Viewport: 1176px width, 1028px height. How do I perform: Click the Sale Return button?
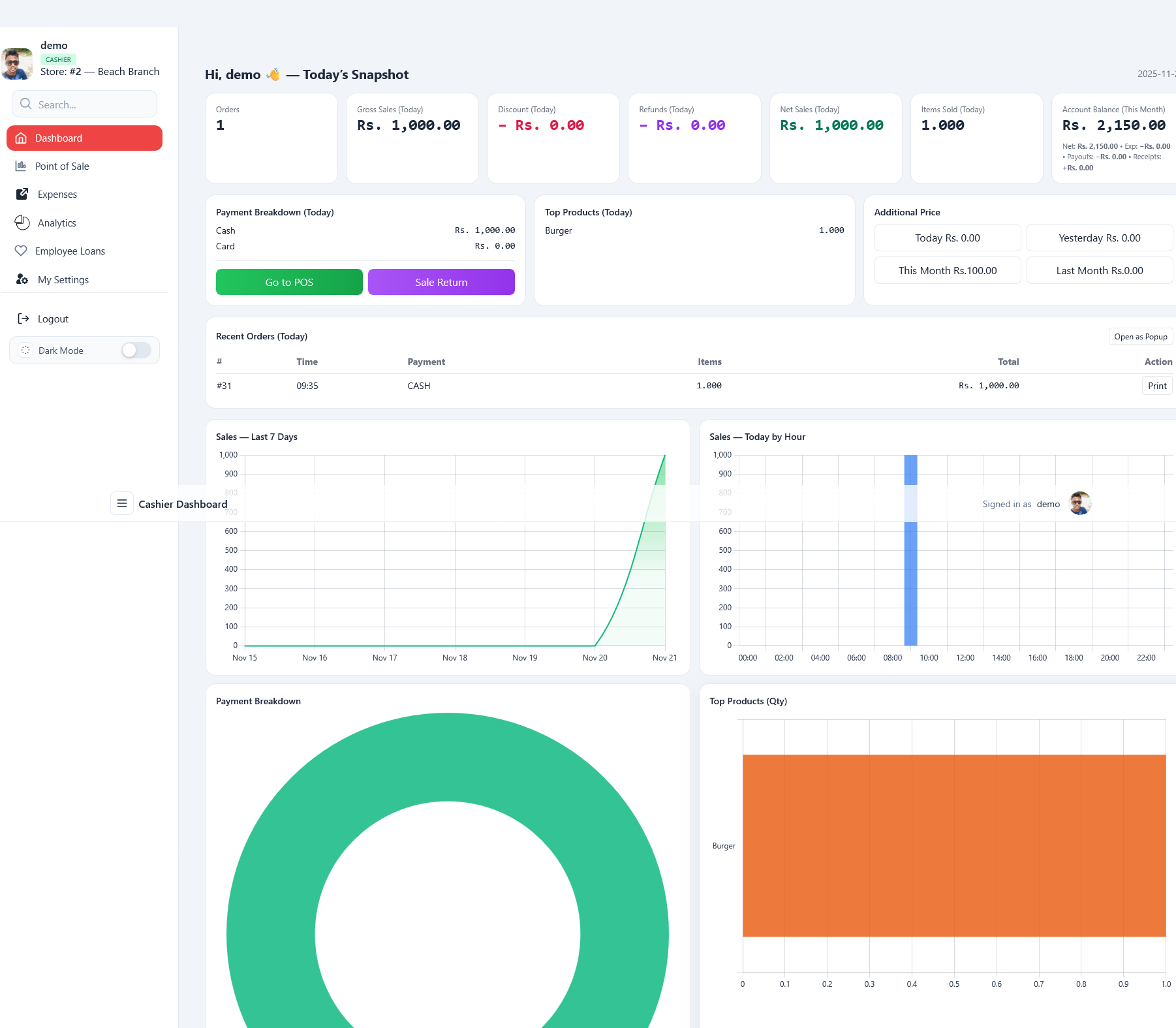point(441,281)
